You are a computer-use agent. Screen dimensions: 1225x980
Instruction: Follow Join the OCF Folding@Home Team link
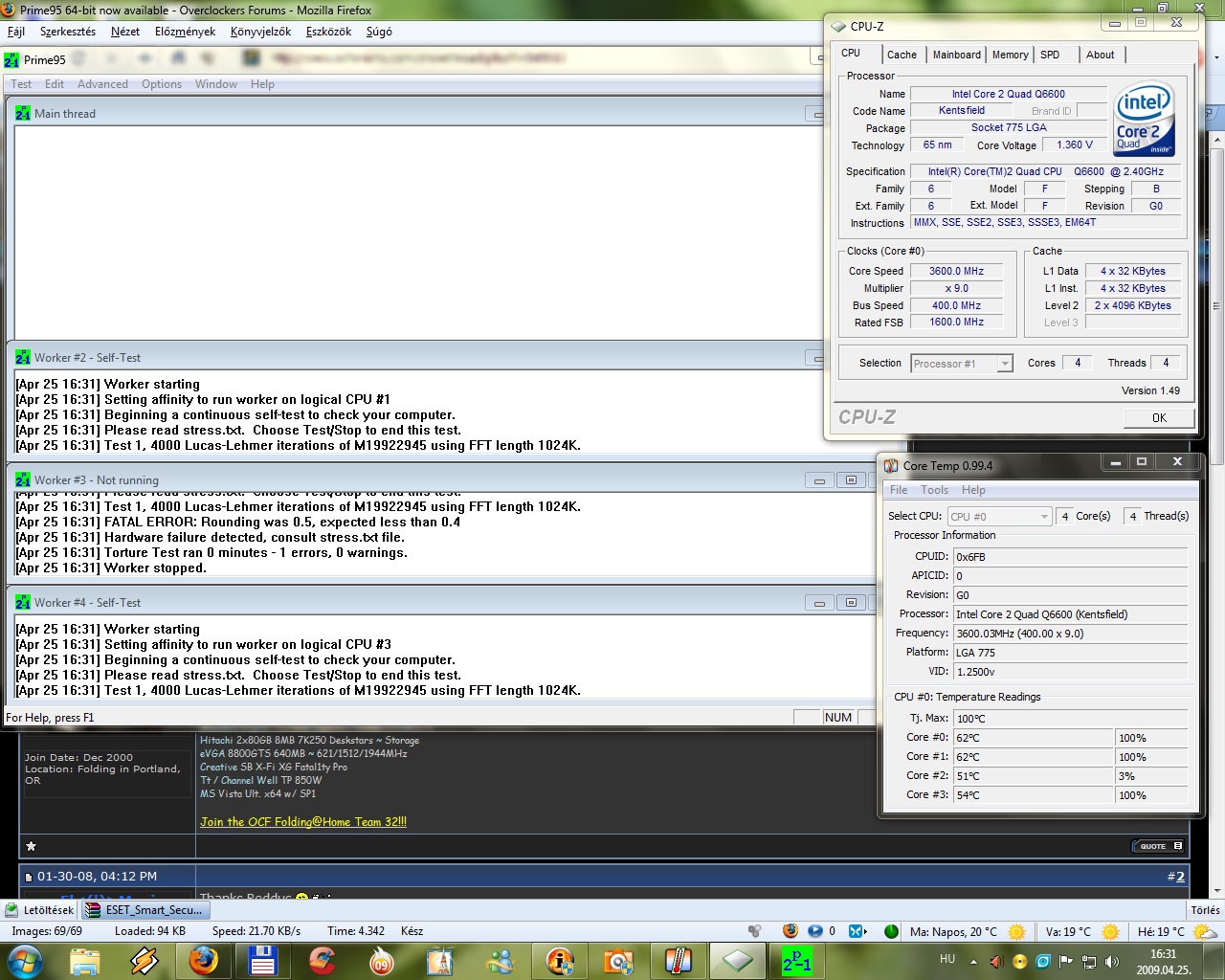tap(303, 822)
